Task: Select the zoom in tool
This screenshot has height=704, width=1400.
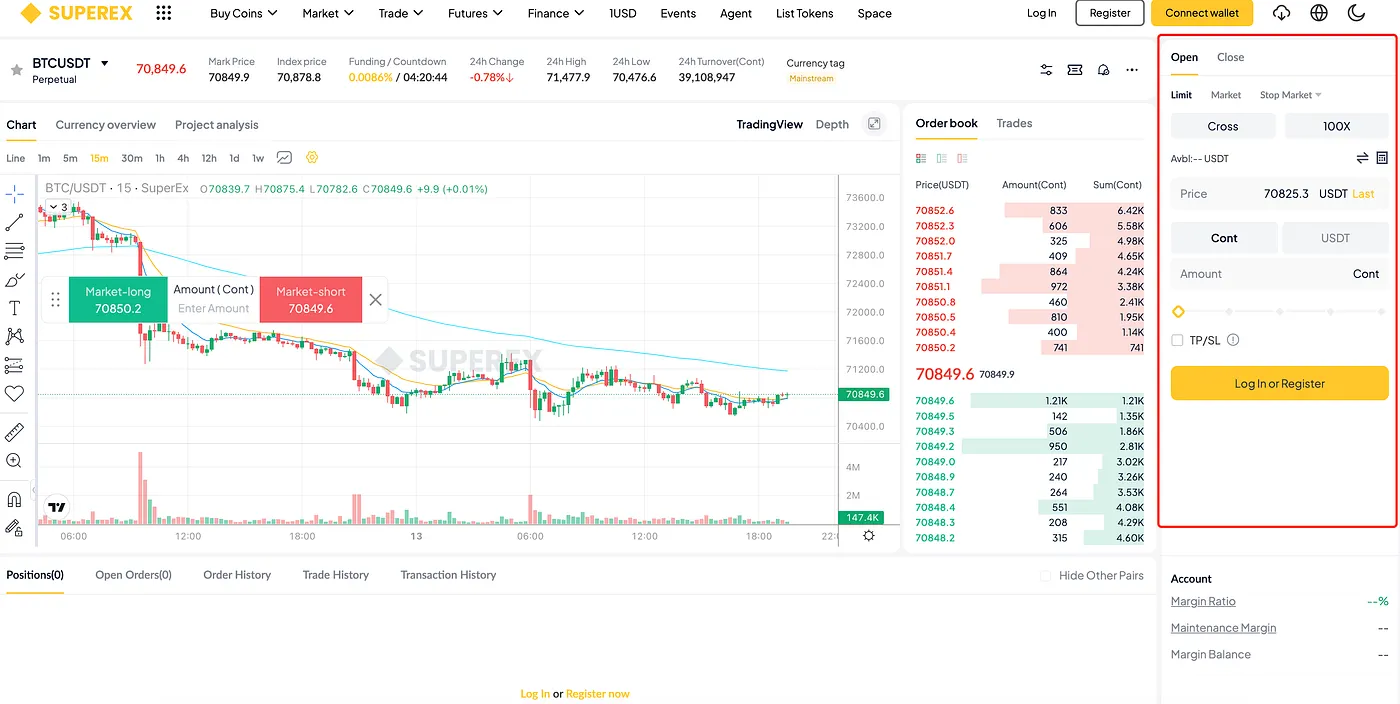Action: [x=14, y=461]
